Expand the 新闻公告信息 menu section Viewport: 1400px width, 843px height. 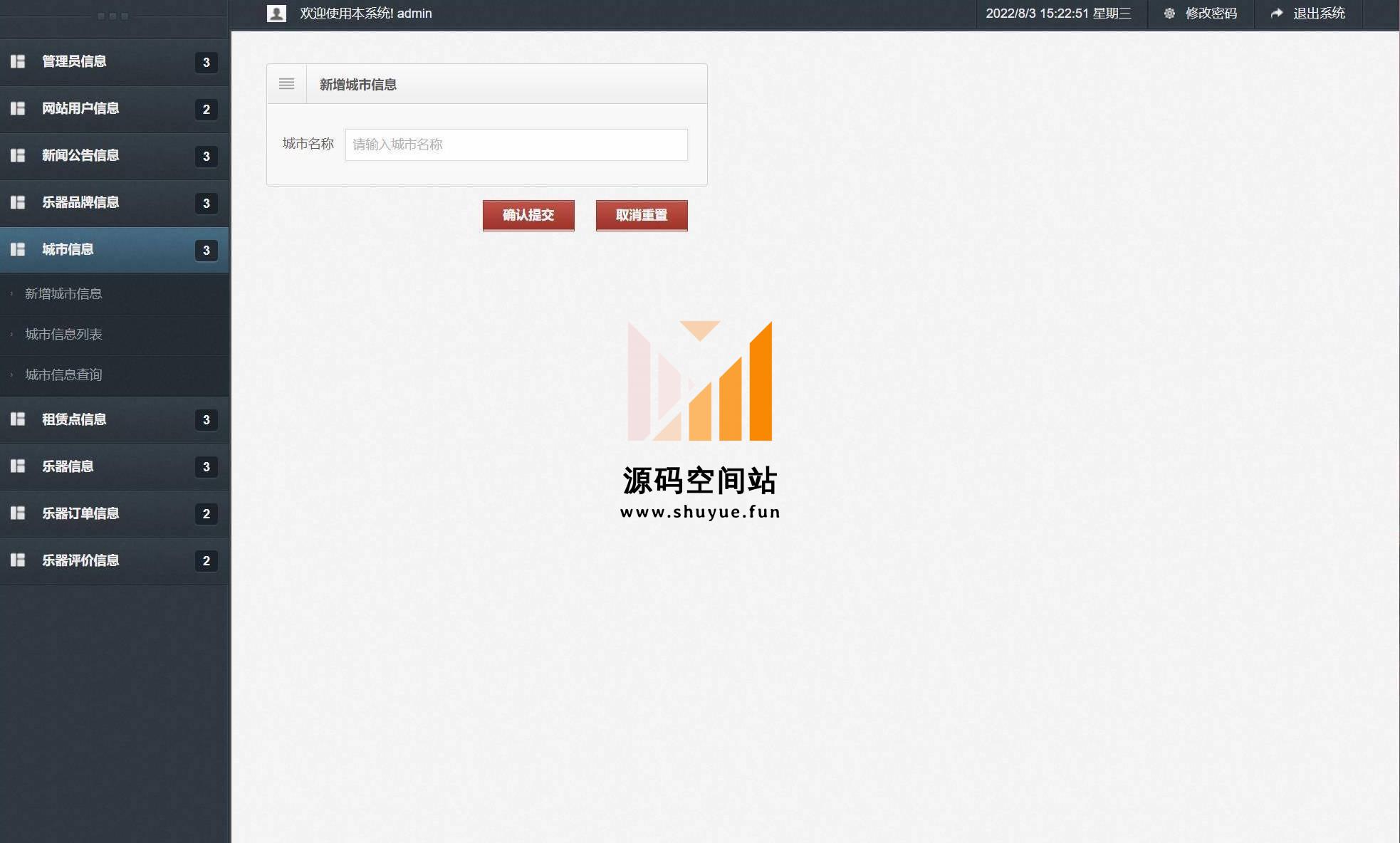[114, 156]
